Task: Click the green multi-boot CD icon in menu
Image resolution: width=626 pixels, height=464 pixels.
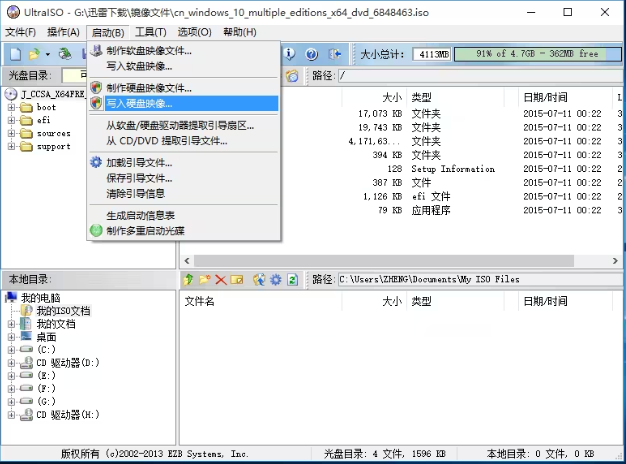Action: 96,230
